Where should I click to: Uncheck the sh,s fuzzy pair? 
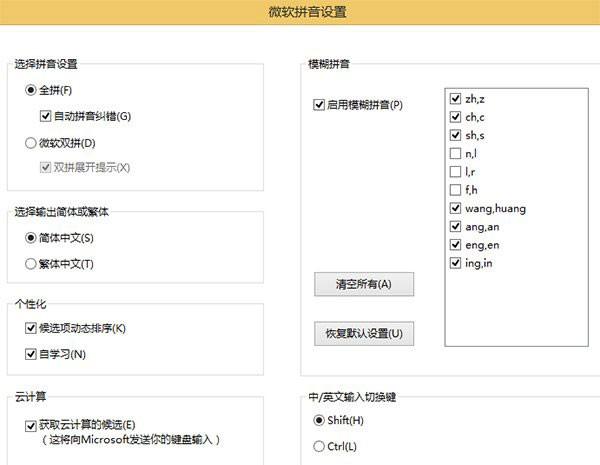[x=456, y=135]
